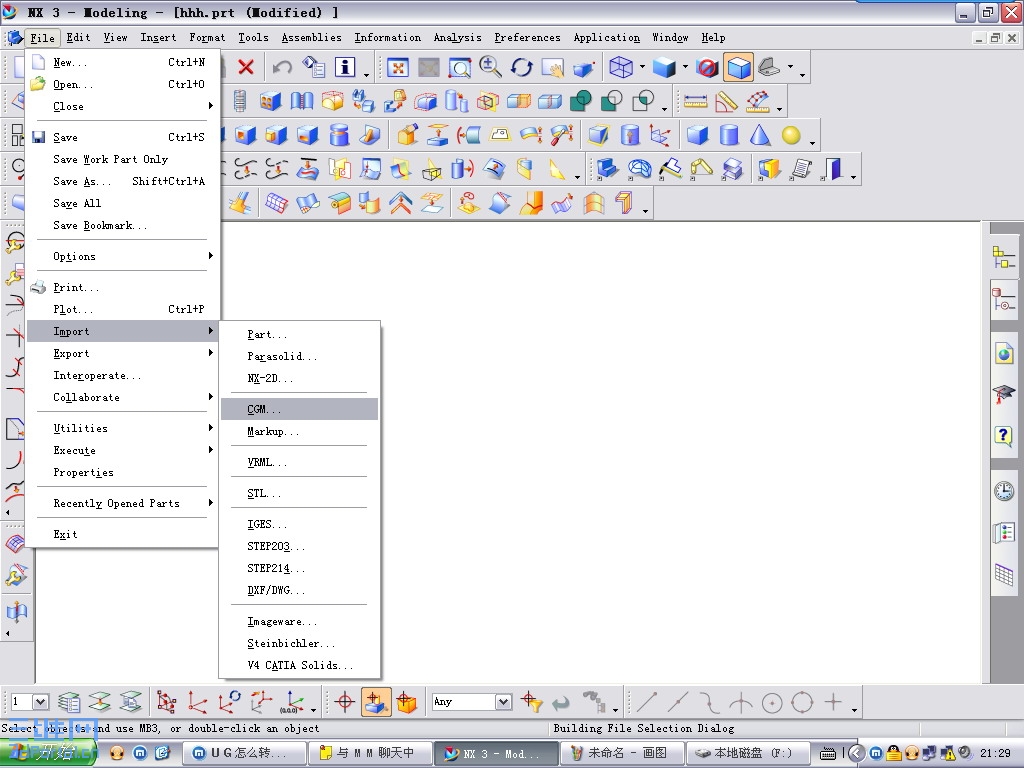Click the selection filter funnel icon
The width and height of the screenshot is (1024, 768).
point(531,702)
